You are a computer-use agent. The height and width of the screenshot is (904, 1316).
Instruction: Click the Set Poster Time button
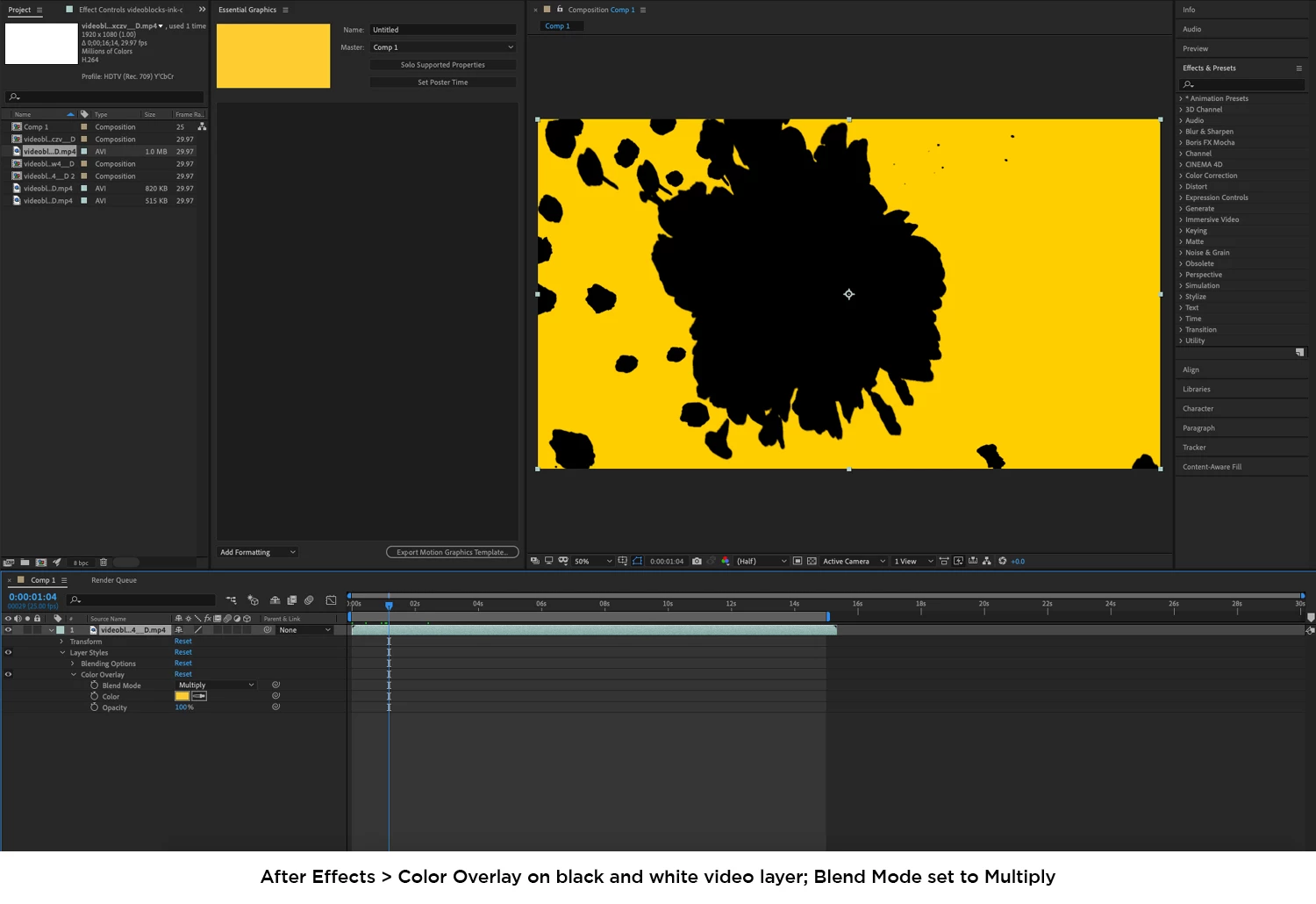tap(443, 83)
